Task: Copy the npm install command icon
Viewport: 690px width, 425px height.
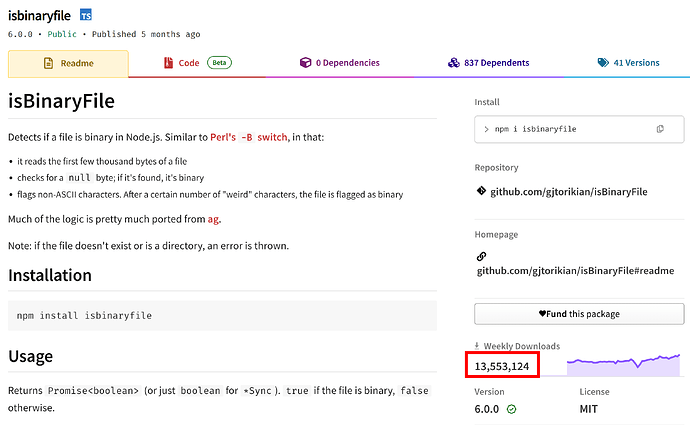Action: (660, 129)
